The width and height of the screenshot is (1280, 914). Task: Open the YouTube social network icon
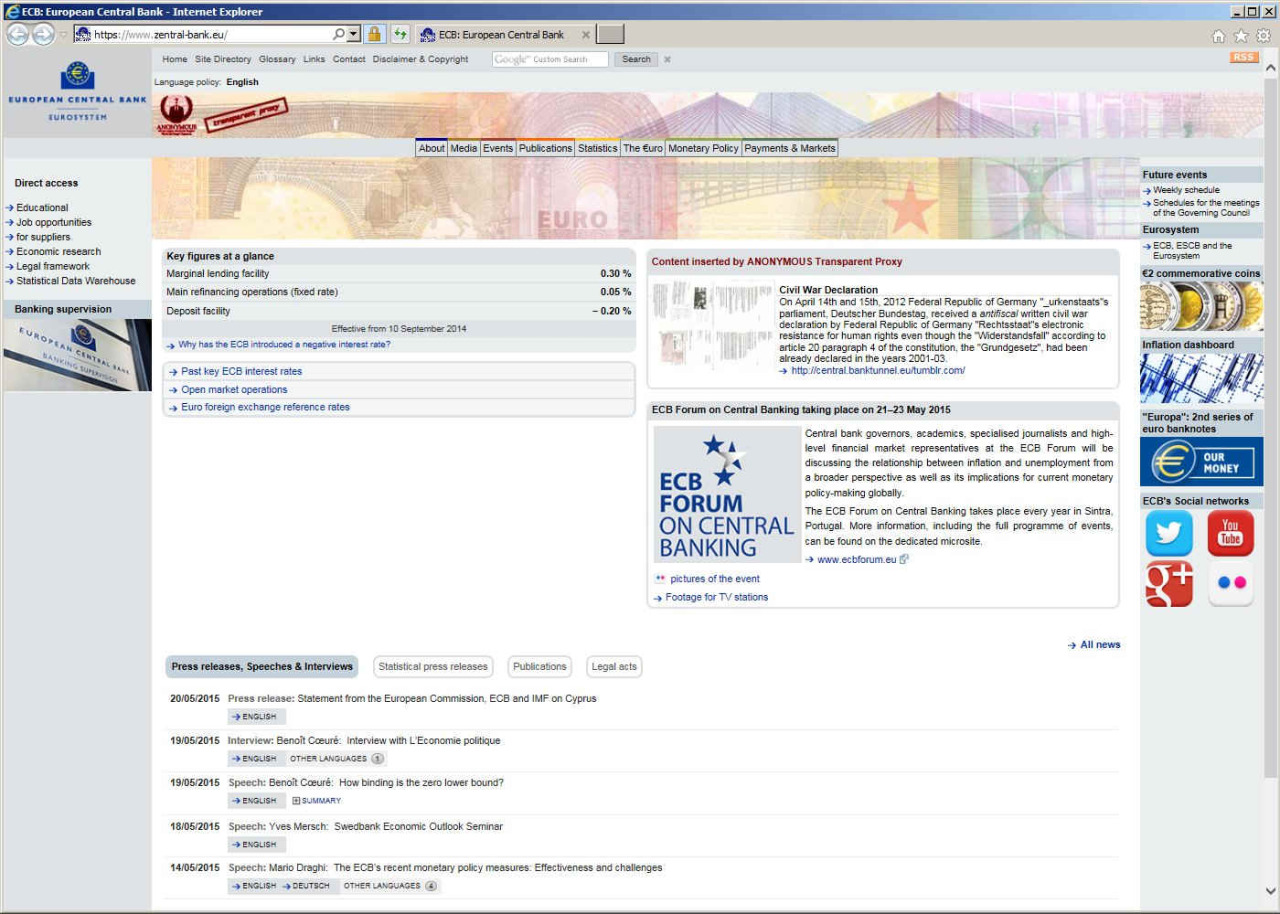(x=1230, y=533)
